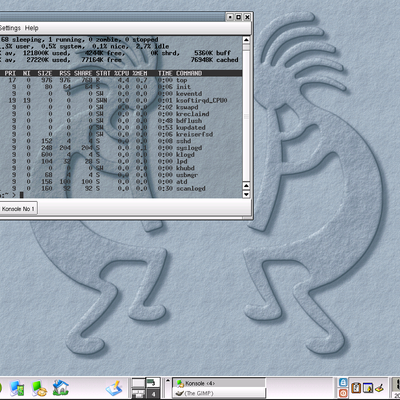Launch the pencil editor icon in panel
Image resolution: width=400 pixels, height=400 pixels.
click(114, 388)
